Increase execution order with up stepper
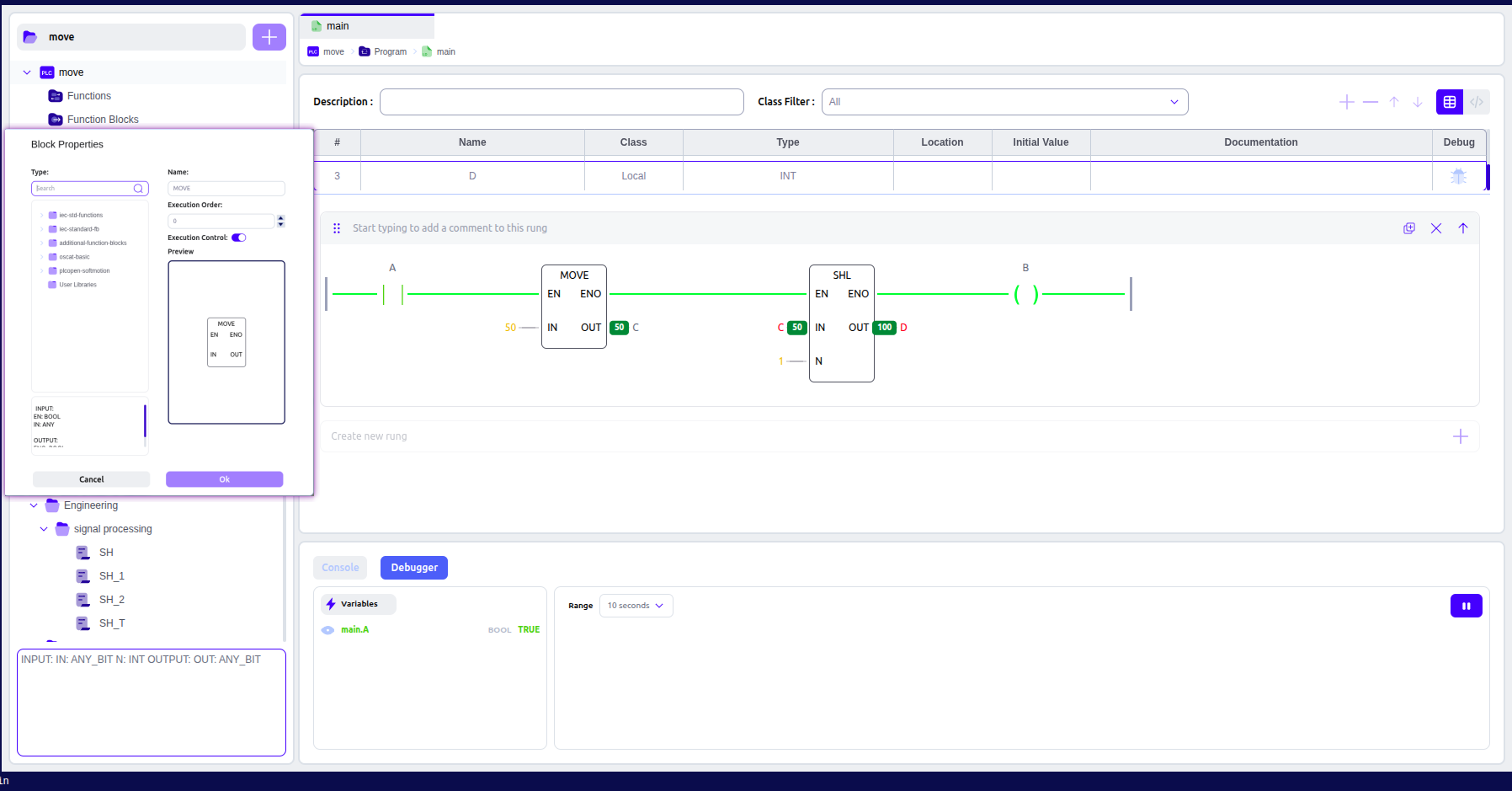1512x791 pixels. click(281, 218)
